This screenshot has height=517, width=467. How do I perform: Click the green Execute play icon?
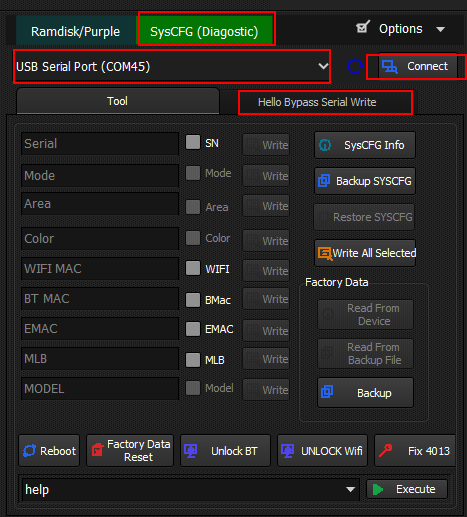377,489
